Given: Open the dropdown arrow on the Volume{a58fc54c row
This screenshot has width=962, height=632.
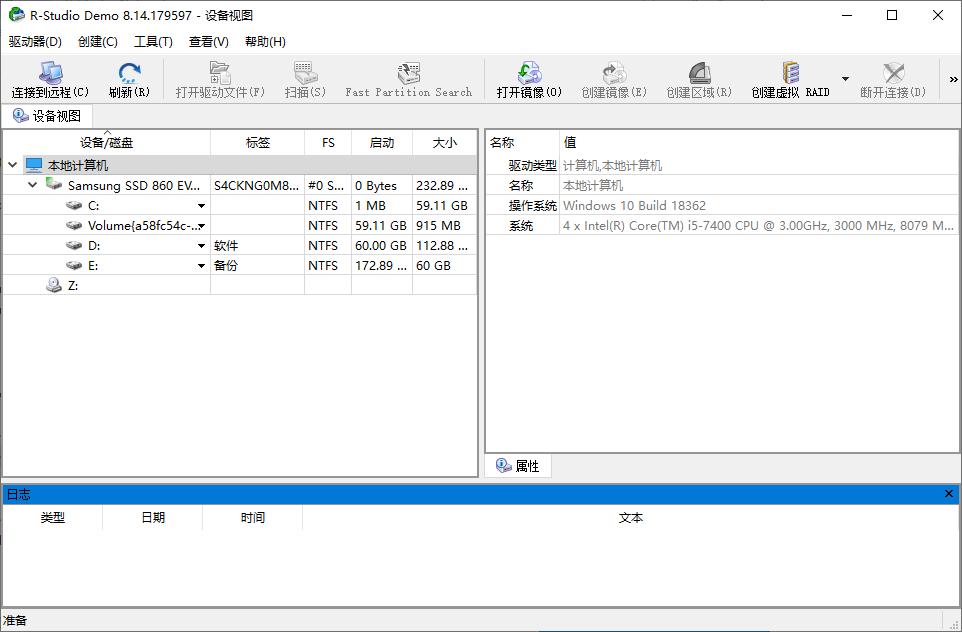Looking at the screenshot, I should 201,226.
